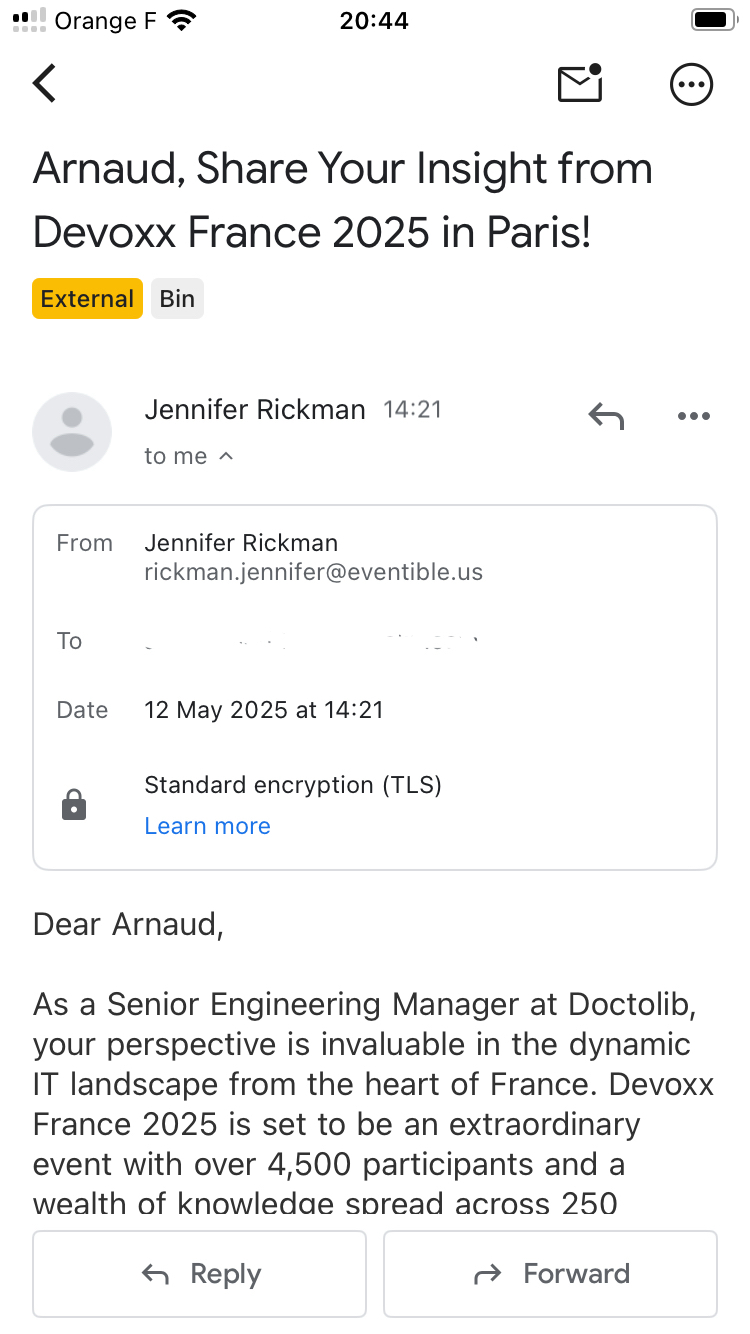Open message three-dot menu beside reply arrow

(693, 416)
